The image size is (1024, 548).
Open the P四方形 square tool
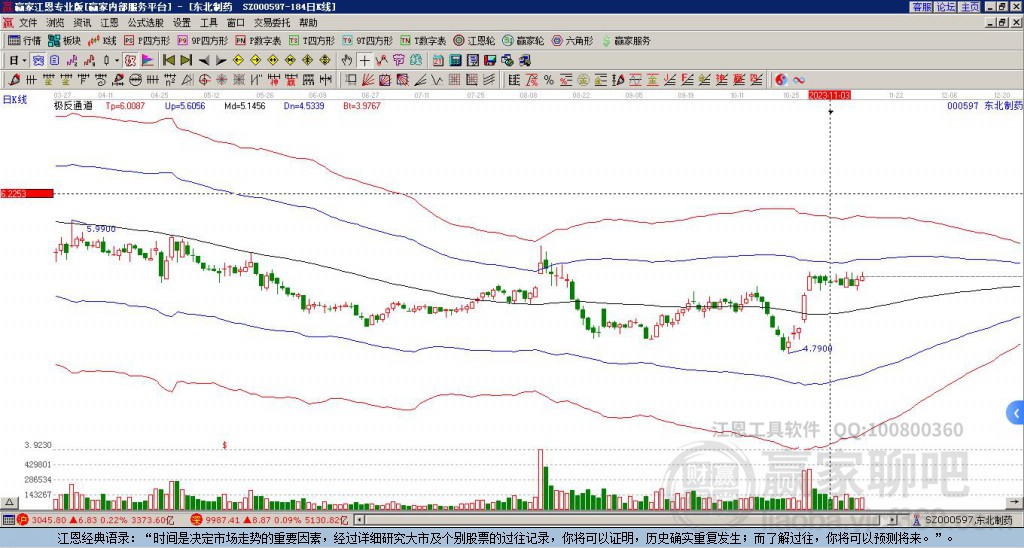pyautogui.click(x=148, y=40)
